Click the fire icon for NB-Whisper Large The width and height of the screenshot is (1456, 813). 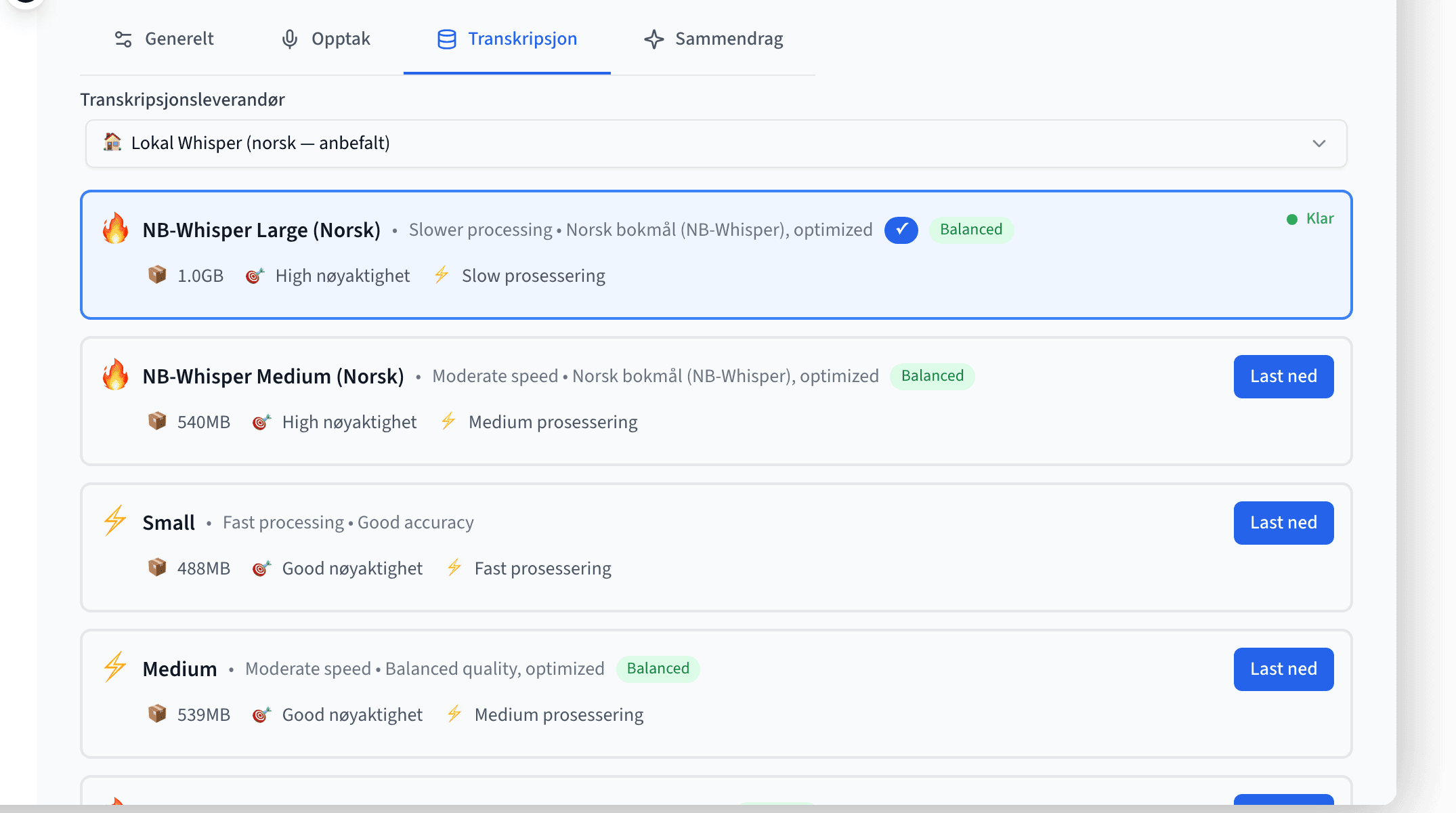point(116,228)
